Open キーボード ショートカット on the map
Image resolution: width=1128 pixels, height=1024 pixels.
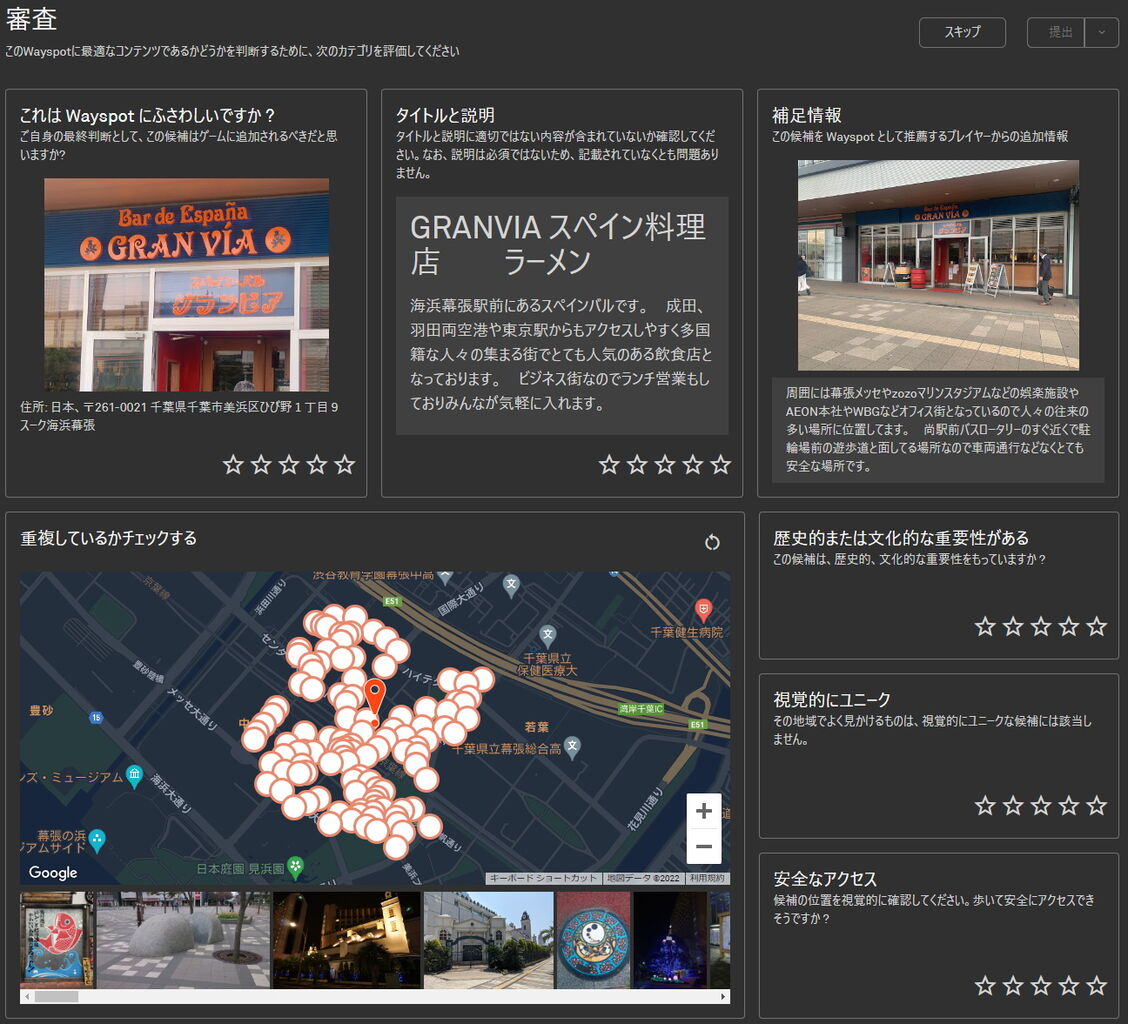coord(543,879)
